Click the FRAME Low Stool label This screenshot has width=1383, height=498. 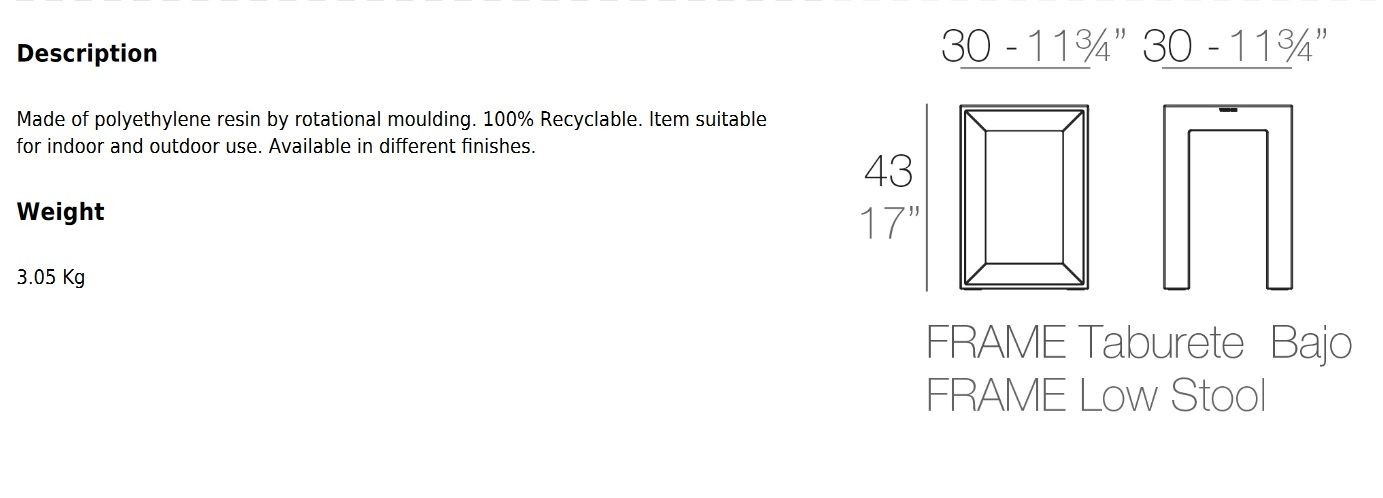pyautogui.click(x=1096, y=396)
